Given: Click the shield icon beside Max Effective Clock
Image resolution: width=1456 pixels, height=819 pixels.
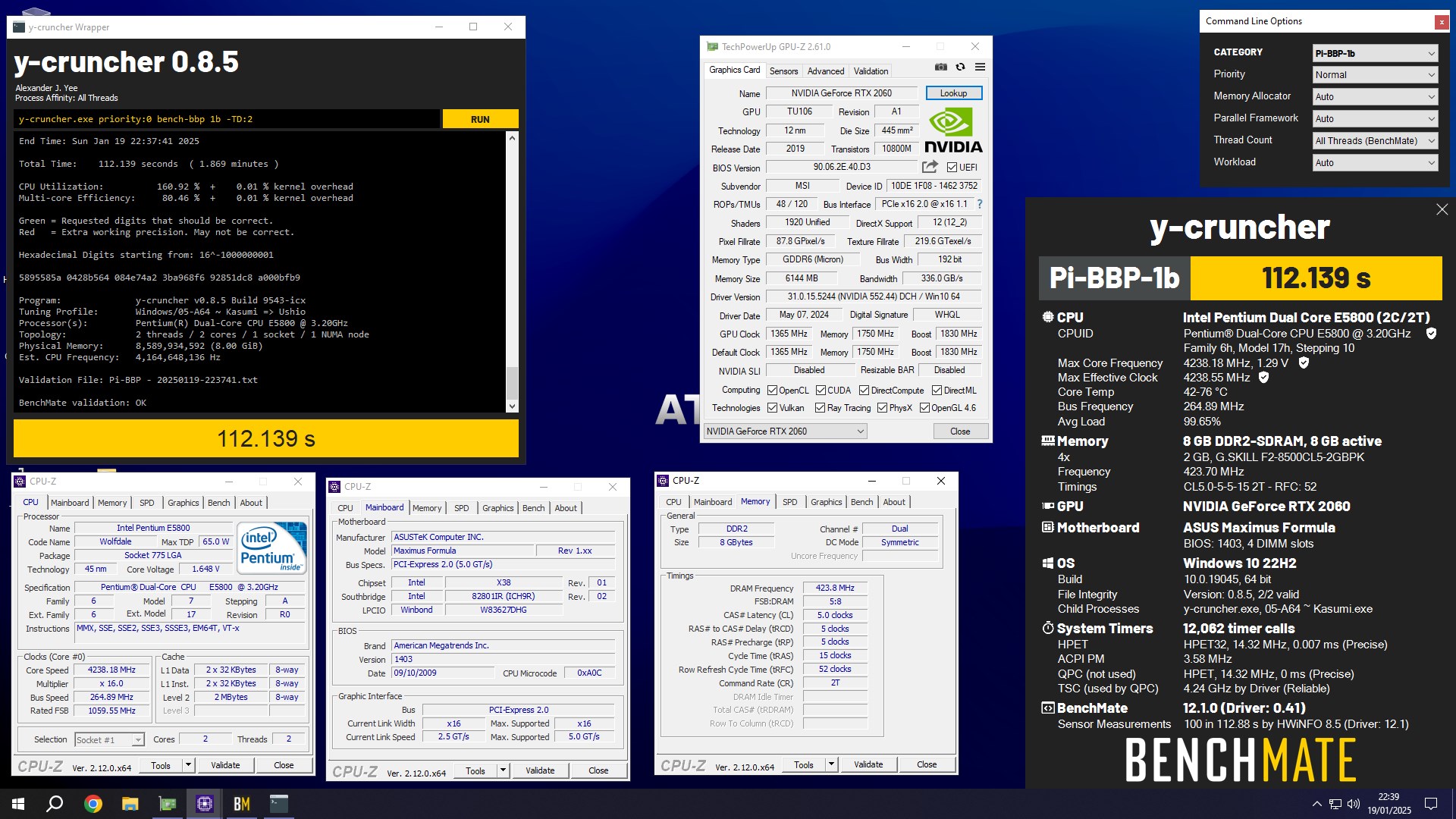Looking at the screenshot, I should pos(1263,378).
